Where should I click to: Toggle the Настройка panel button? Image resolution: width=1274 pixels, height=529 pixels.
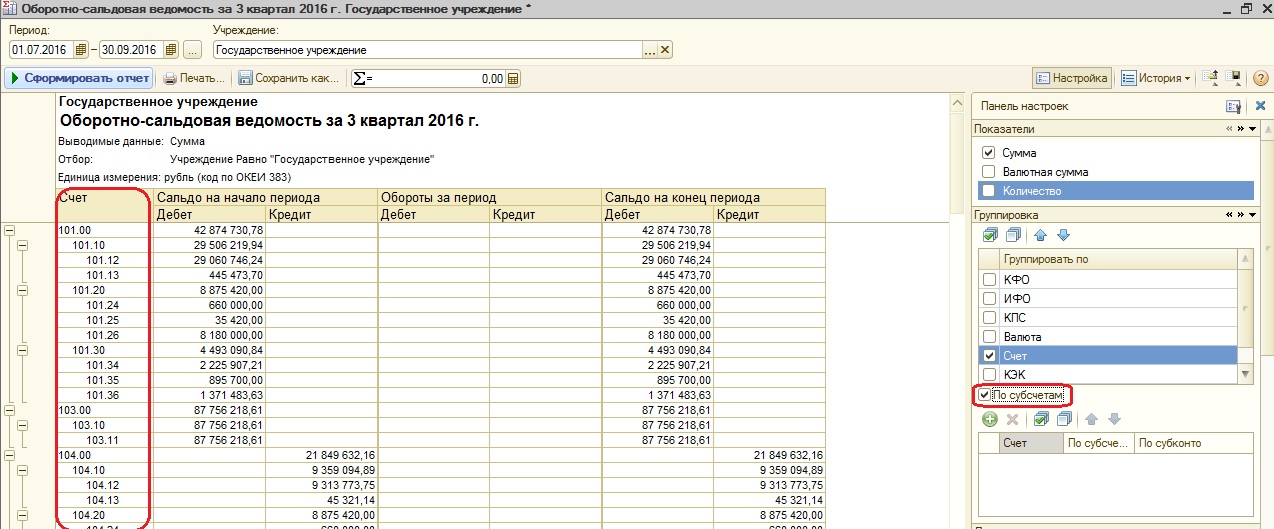pos(1071,78)
